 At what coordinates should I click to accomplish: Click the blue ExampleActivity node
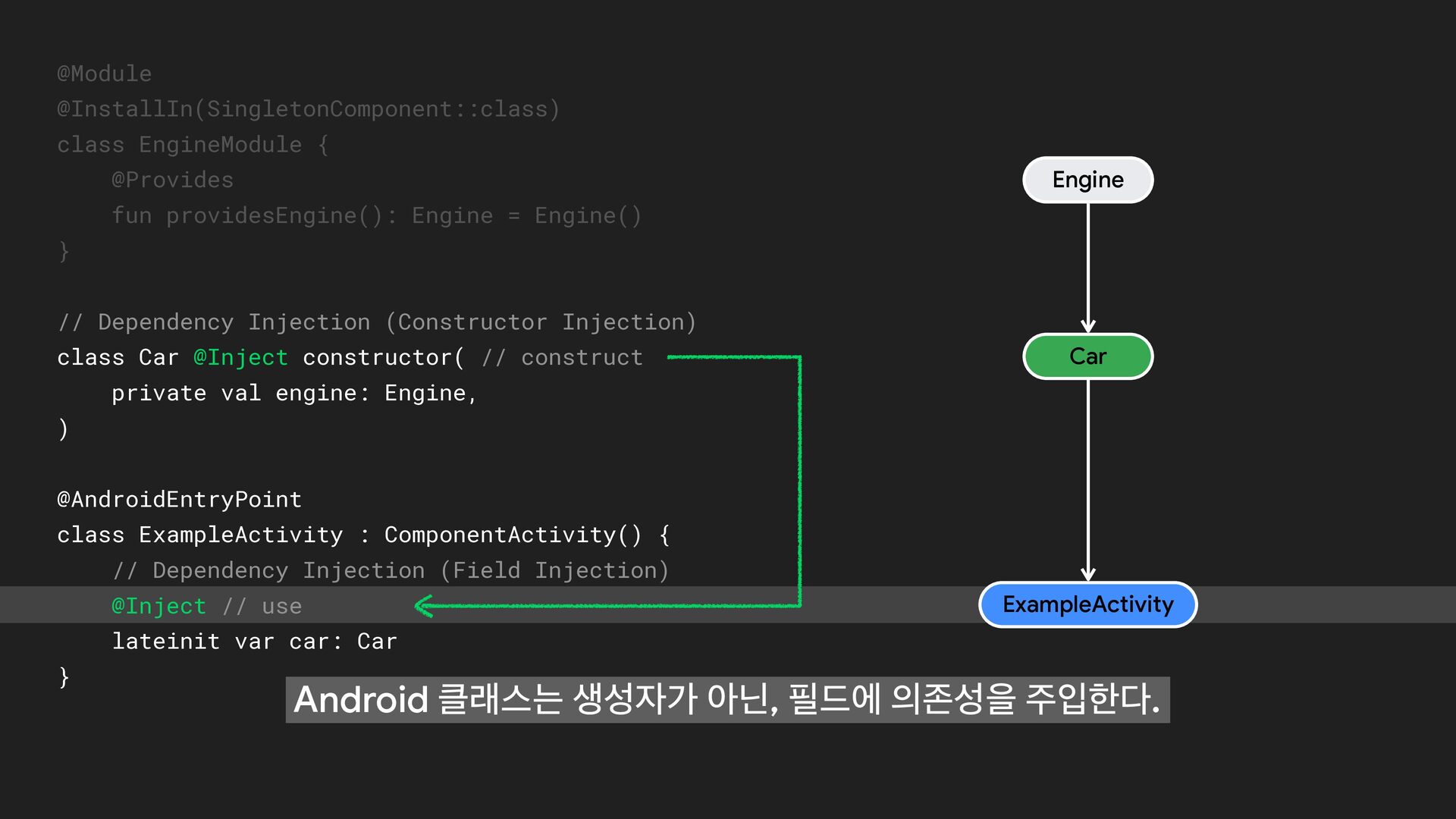tap(1087, 604)
